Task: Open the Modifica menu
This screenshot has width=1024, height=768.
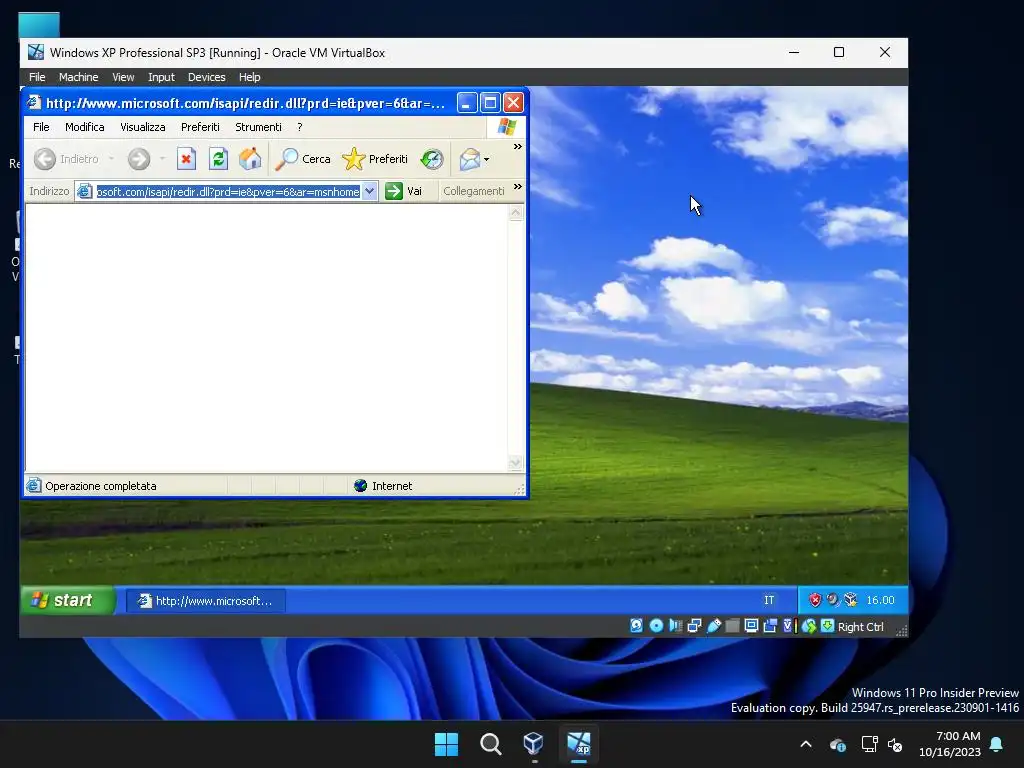Action: (x=84, y=127)
